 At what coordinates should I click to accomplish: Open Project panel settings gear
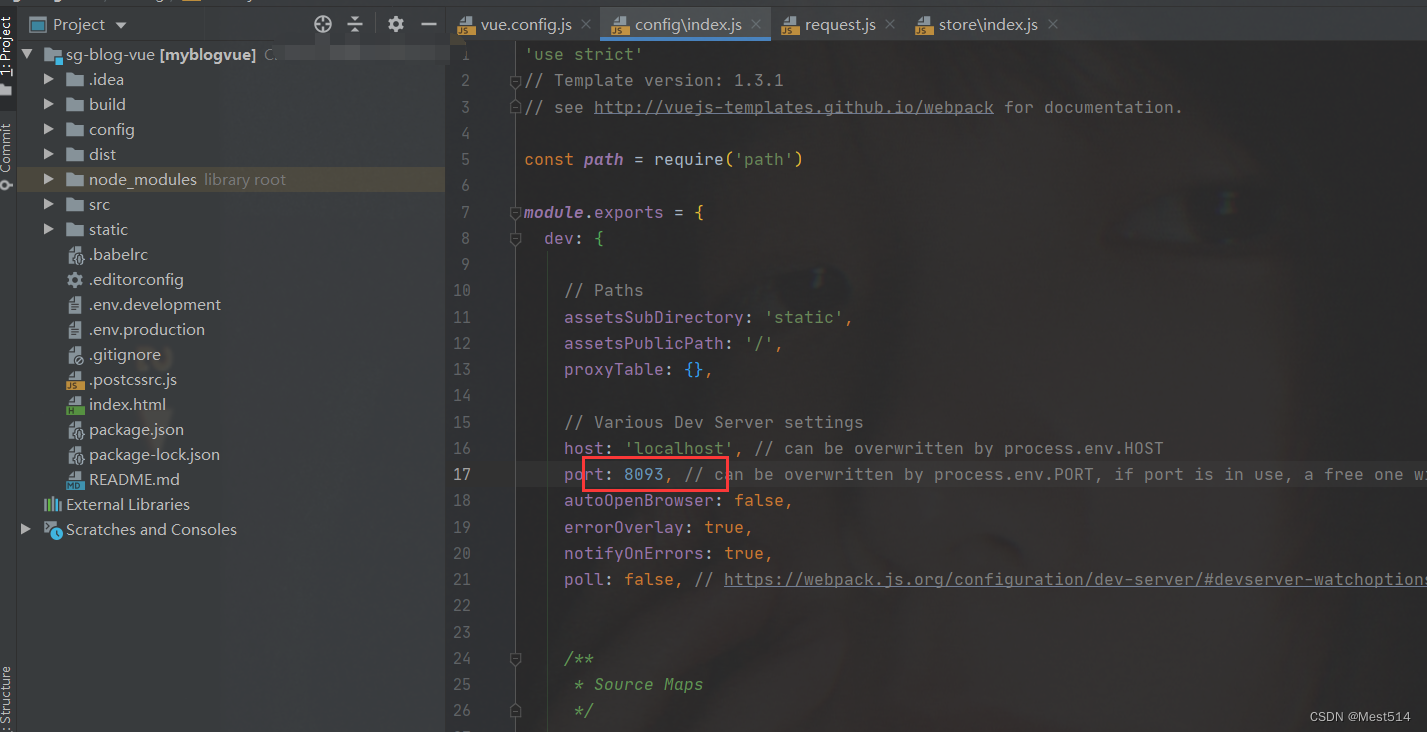tap(396, 24)
